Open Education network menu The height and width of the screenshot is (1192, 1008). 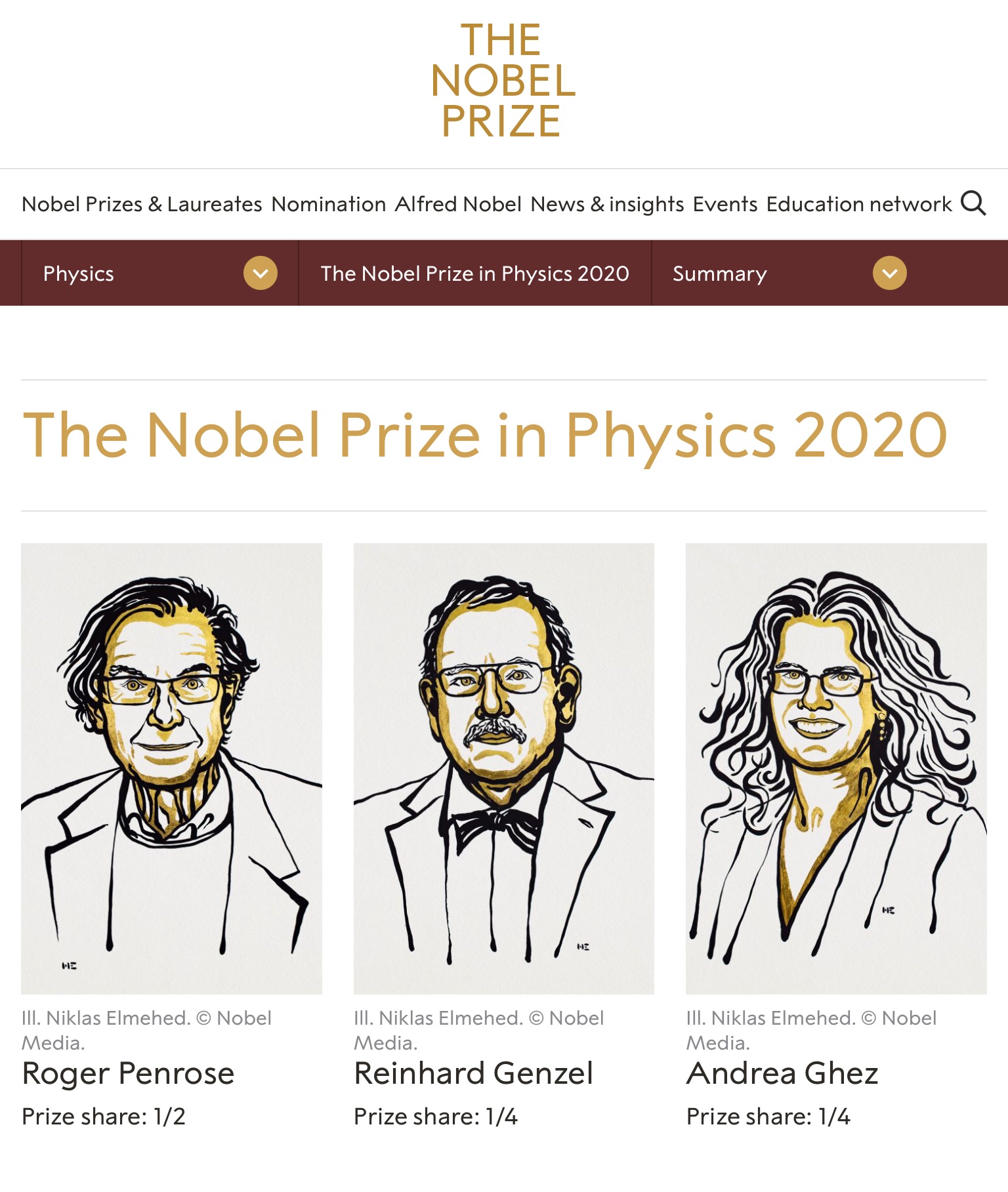point(859,204)
